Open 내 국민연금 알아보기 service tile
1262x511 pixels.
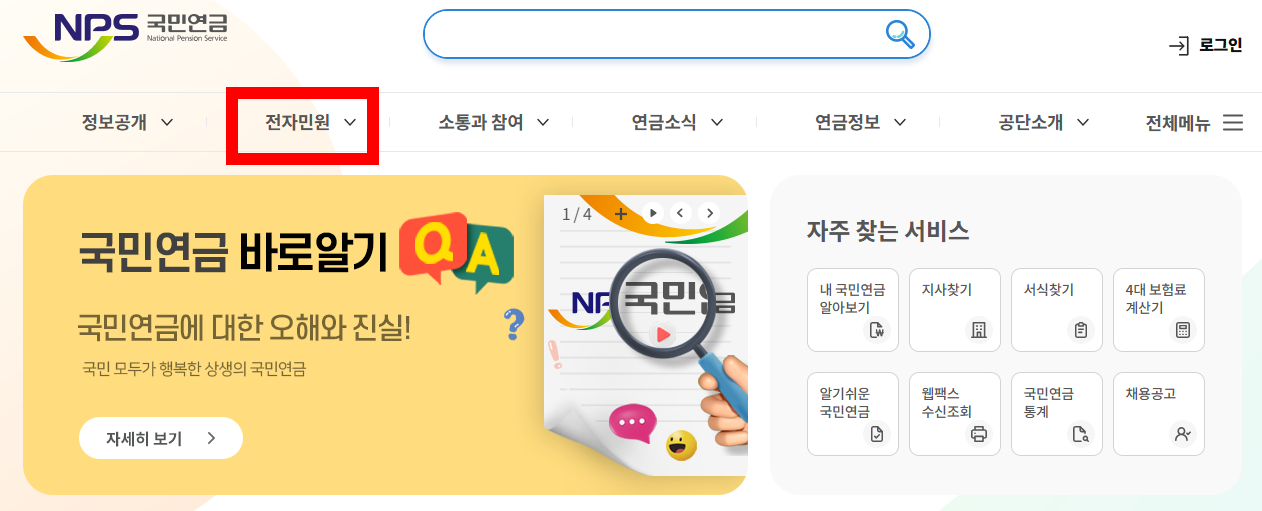pos(853,310)
